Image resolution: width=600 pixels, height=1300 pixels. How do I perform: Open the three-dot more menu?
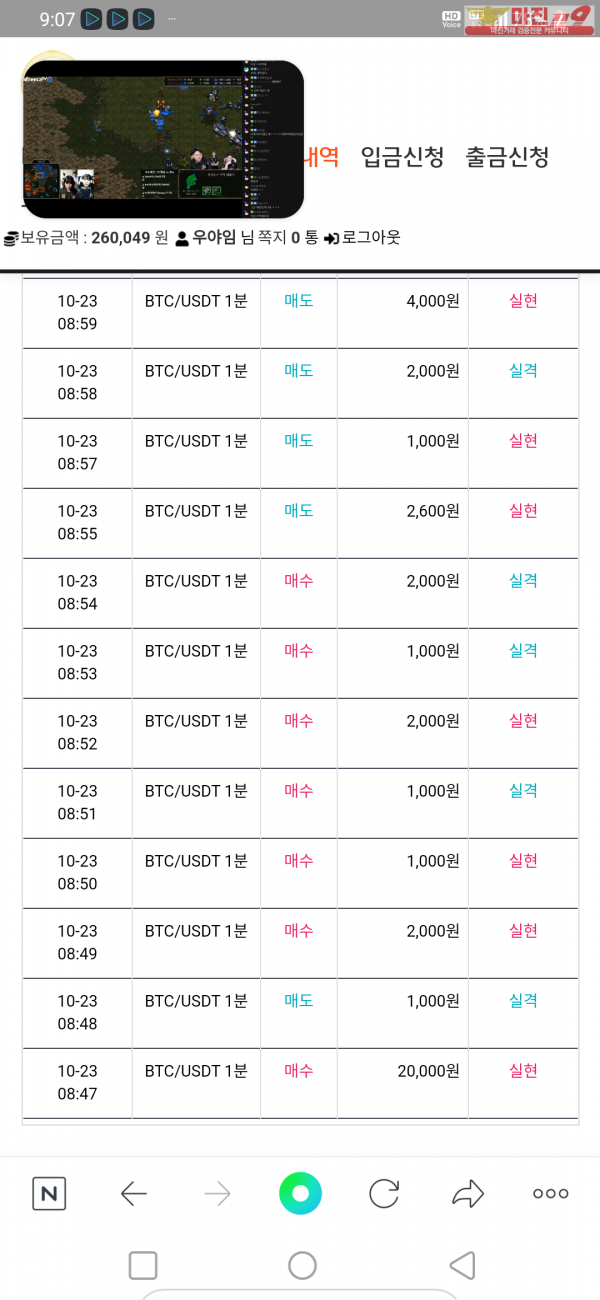[x=550, y=1193]
